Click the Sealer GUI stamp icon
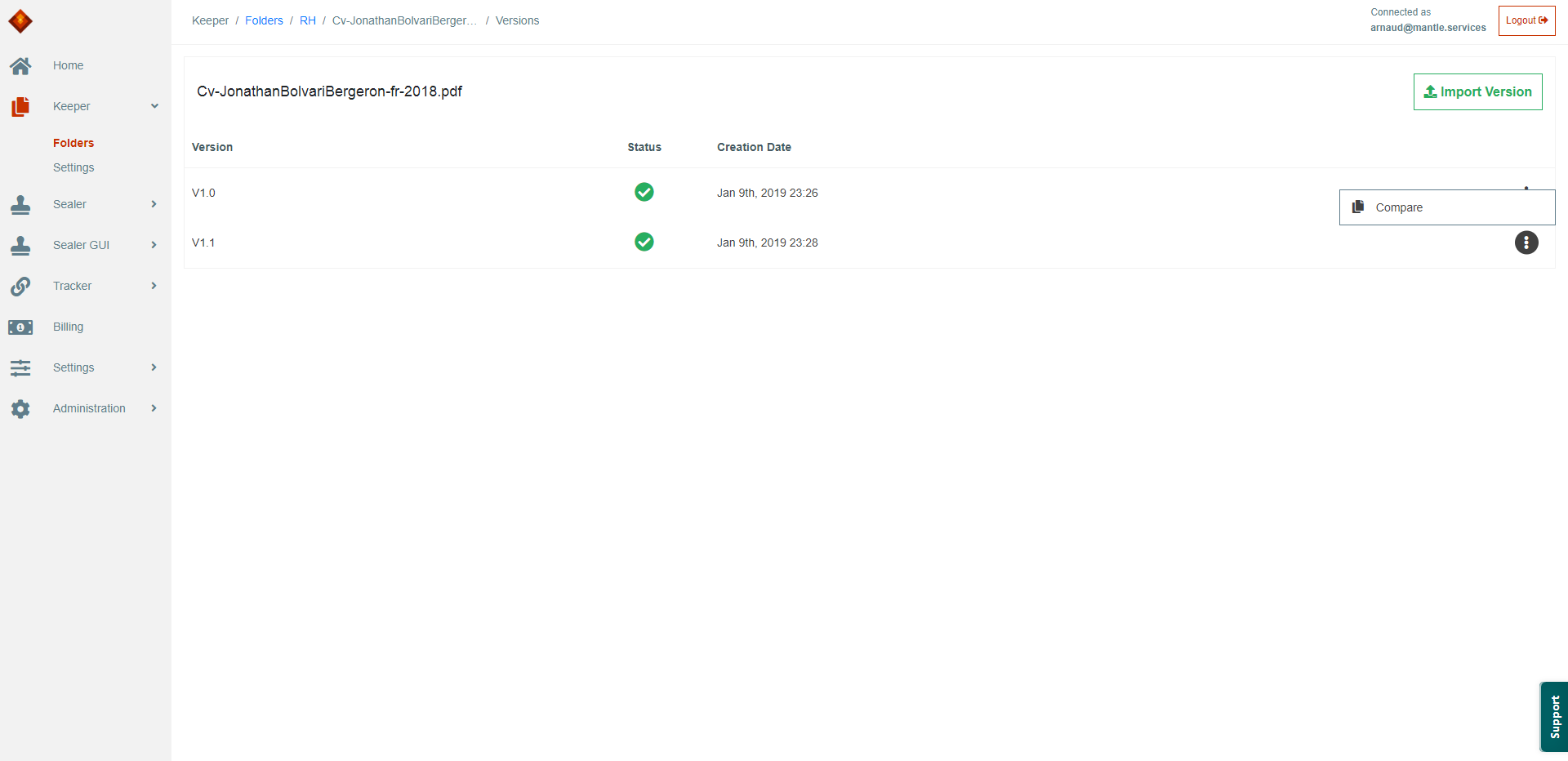The height and width of the screenshot is (761, 1568). point(20,245)
